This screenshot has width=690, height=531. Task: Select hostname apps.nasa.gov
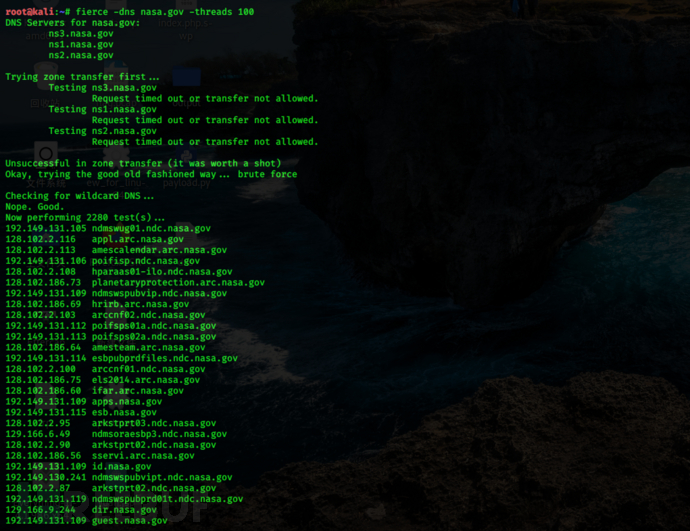(x=127, y=402)
